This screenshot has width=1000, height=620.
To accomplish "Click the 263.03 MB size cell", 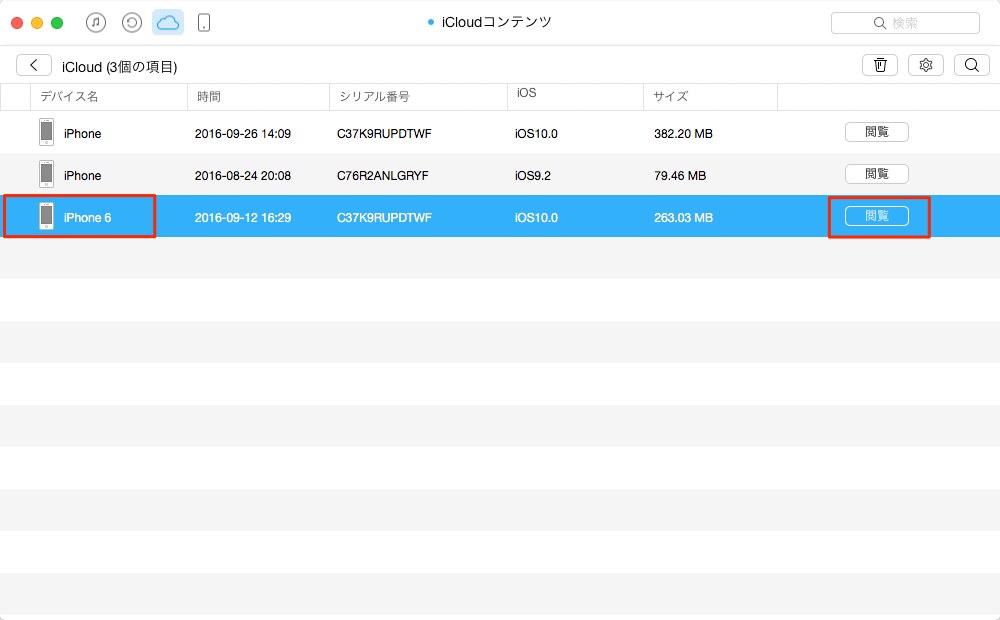I will click(683, 218).
